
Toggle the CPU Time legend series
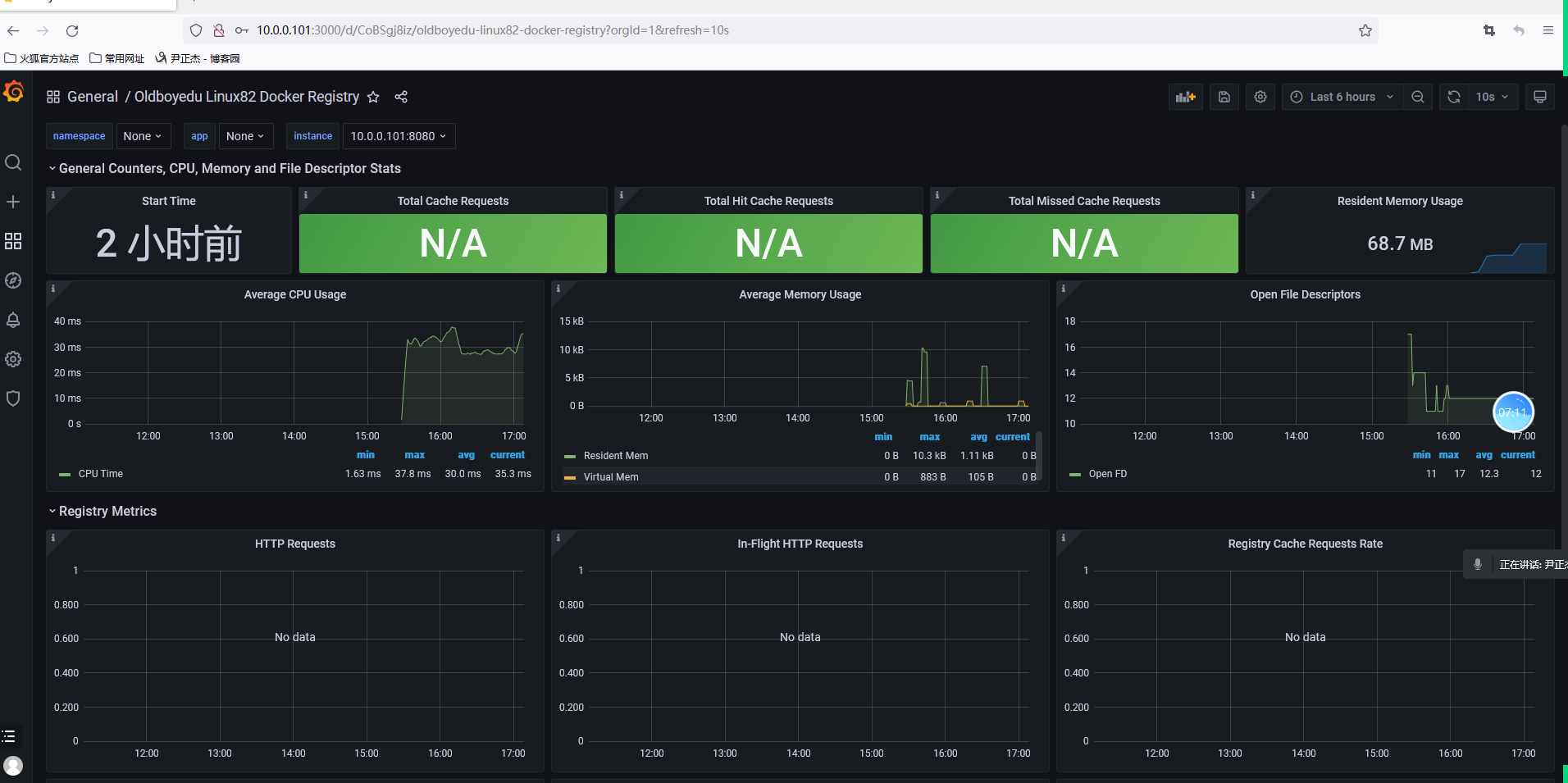tap(101, 474)
